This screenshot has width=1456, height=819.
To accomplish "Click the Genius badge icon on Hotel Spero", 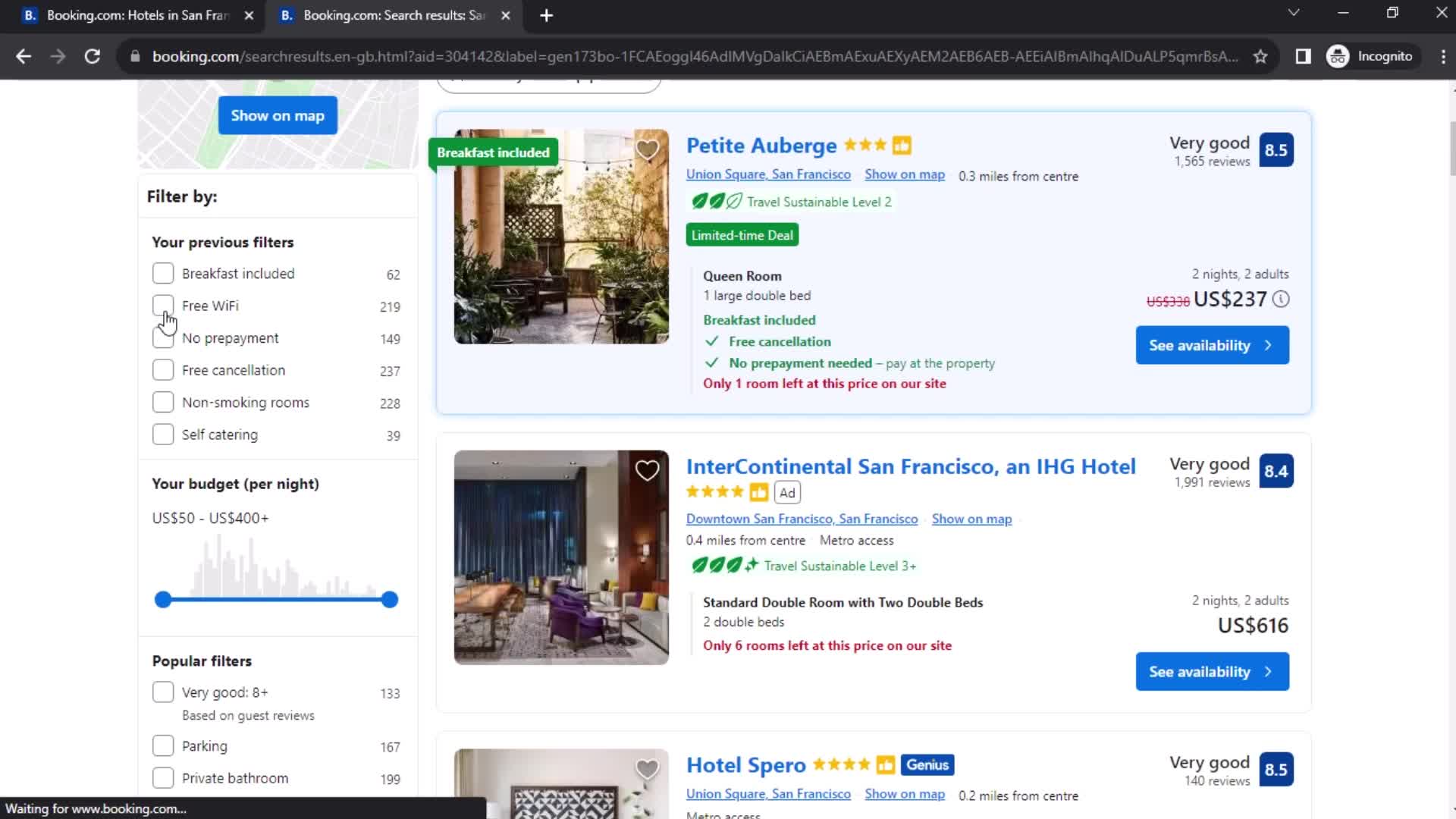I will 927,764.
